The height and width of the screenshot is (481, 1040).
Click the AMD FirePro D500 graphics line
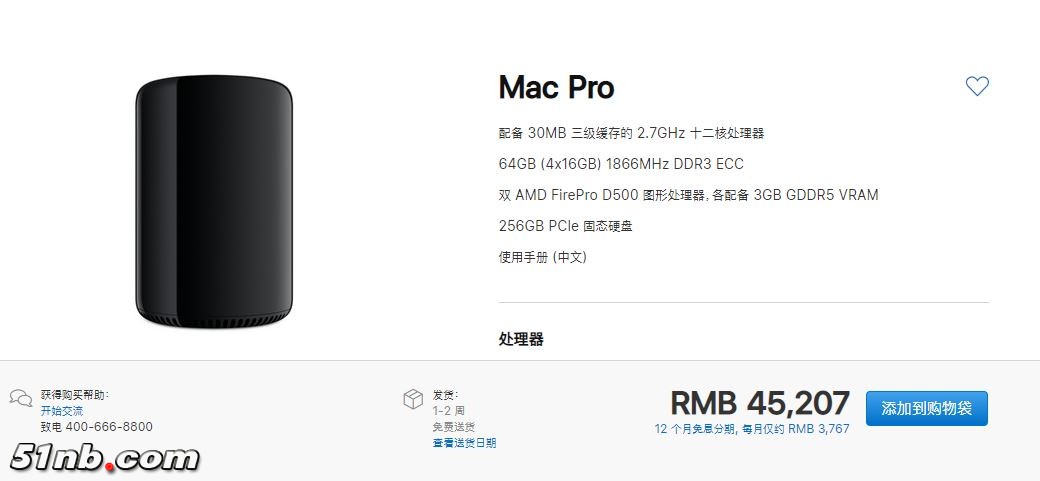tap(688, 195)
